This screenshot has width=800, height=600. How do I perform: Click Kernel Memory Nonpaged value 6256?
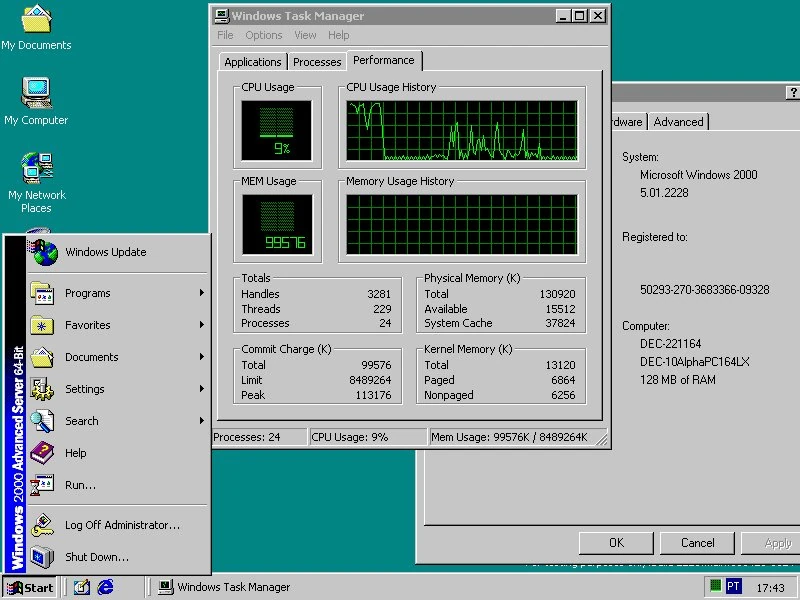563,395
